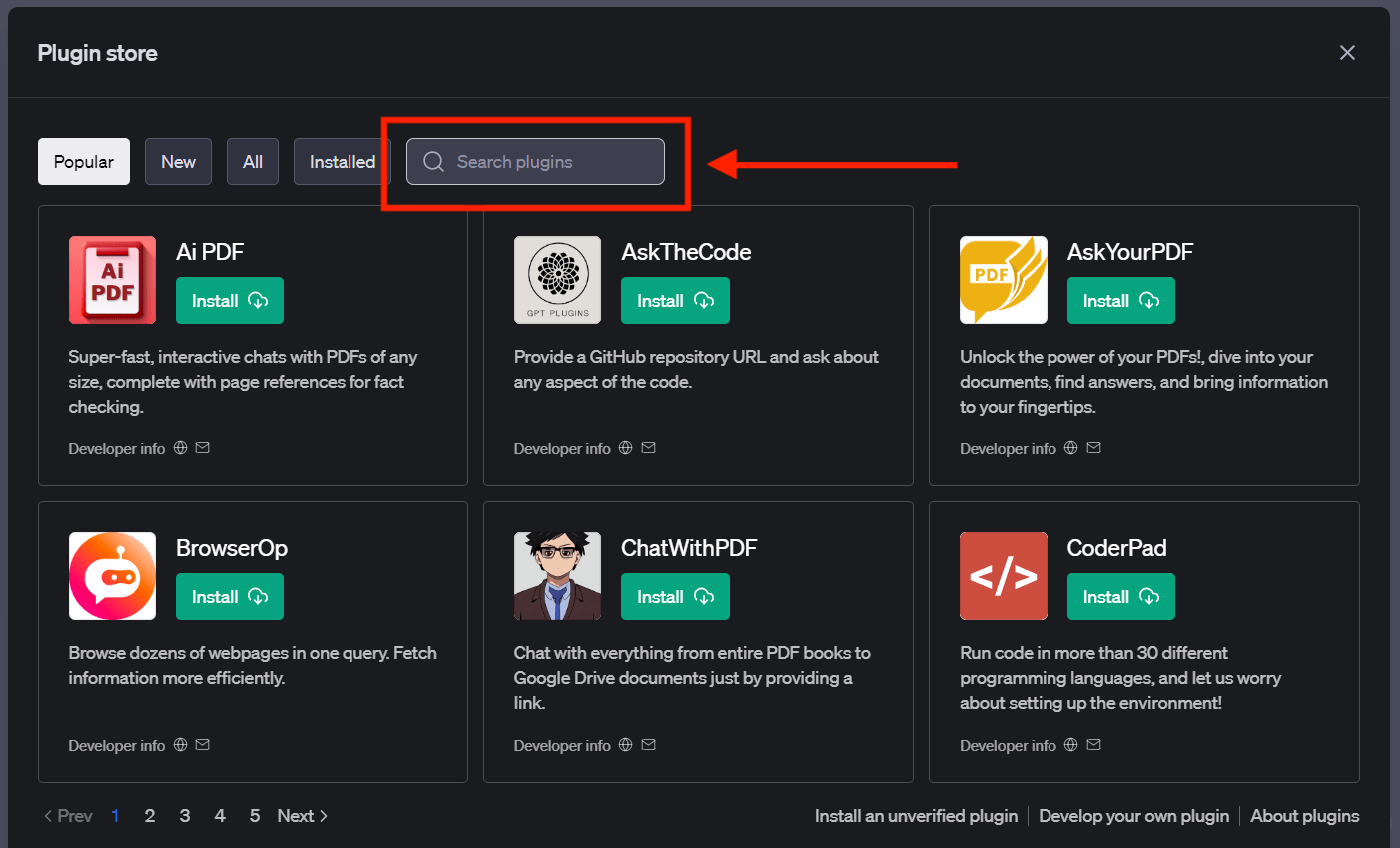This screenshot has width=1400, height=848.
Task: Switch to the Popular tab
Action: (x=84, y=162)
